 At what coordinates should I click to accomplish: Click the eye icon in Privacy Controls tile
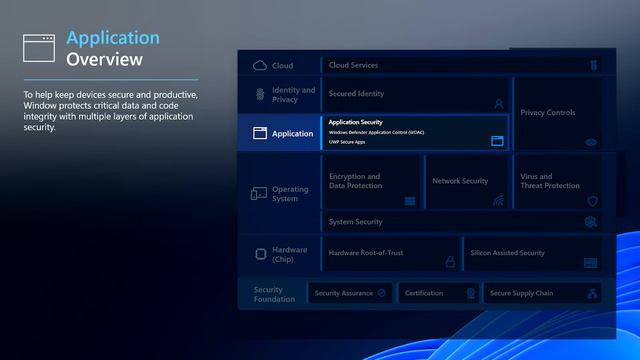(591, 142)
